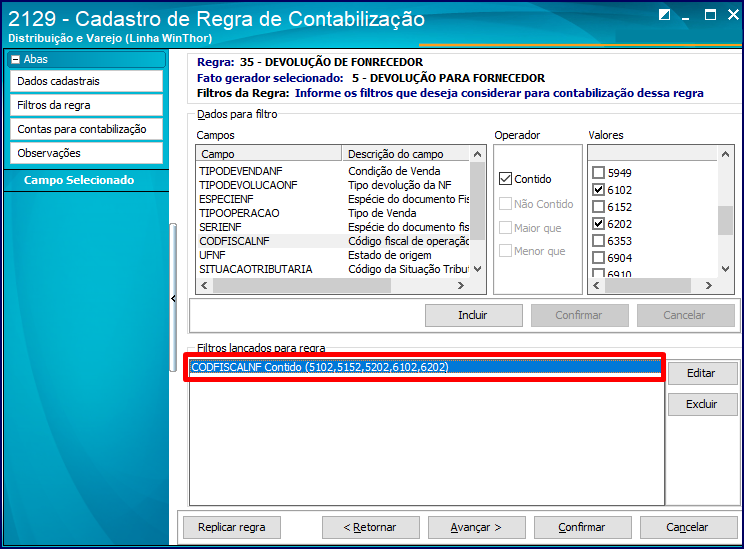Screen dimensions: 744x549
Task: Close the 2129 window
Action: pyautogui.click(x=733, y=15)
